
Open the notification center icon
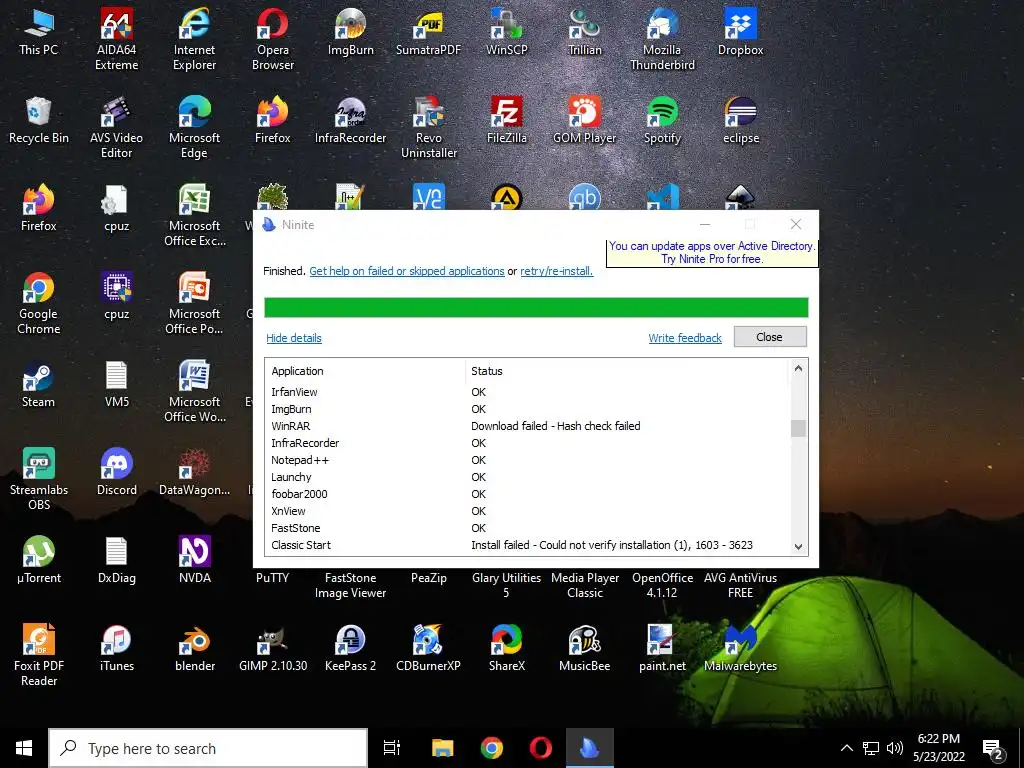point(993,749)
